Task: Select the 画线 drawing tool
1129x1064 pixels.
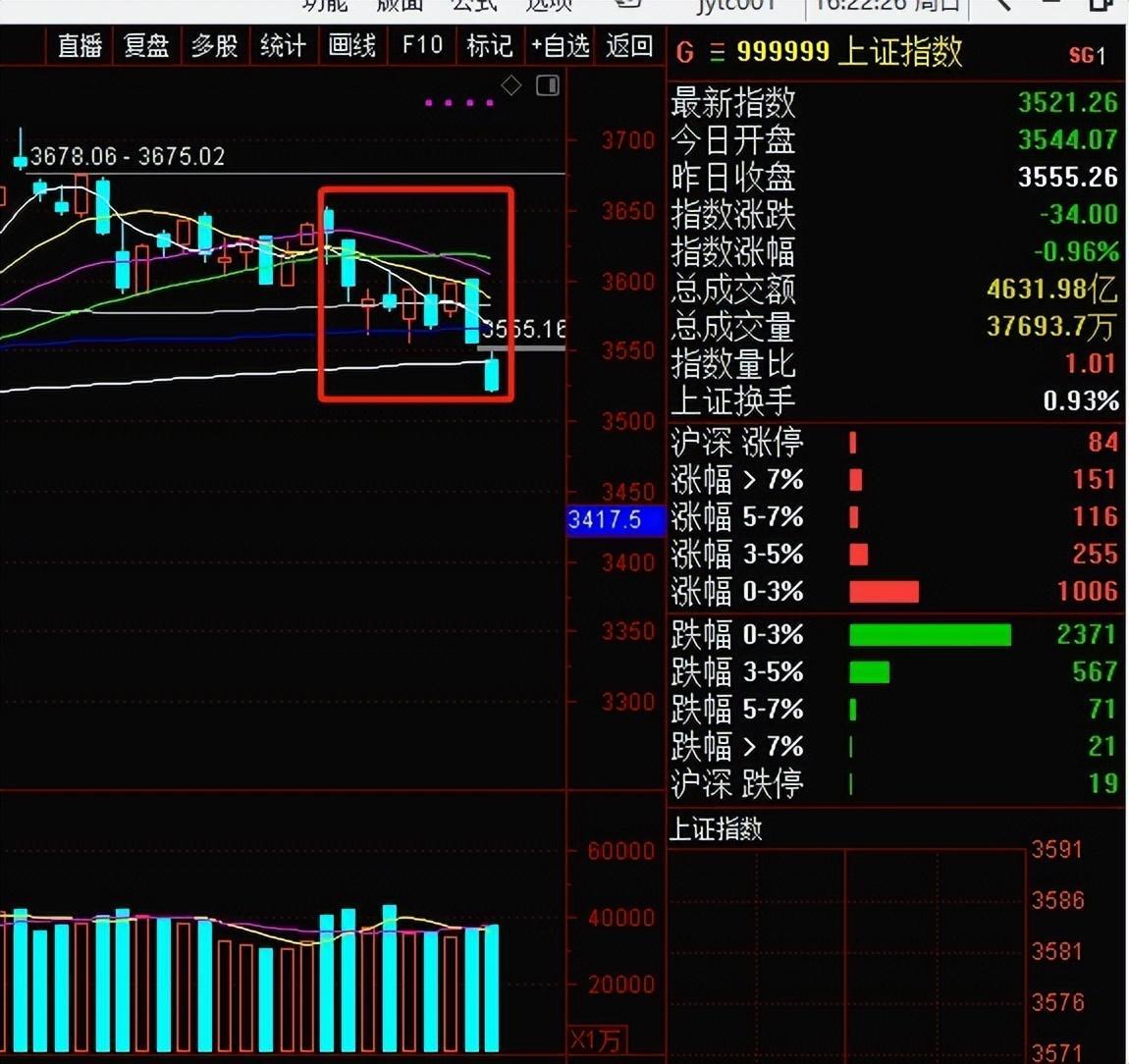Action: pos(351,46)
